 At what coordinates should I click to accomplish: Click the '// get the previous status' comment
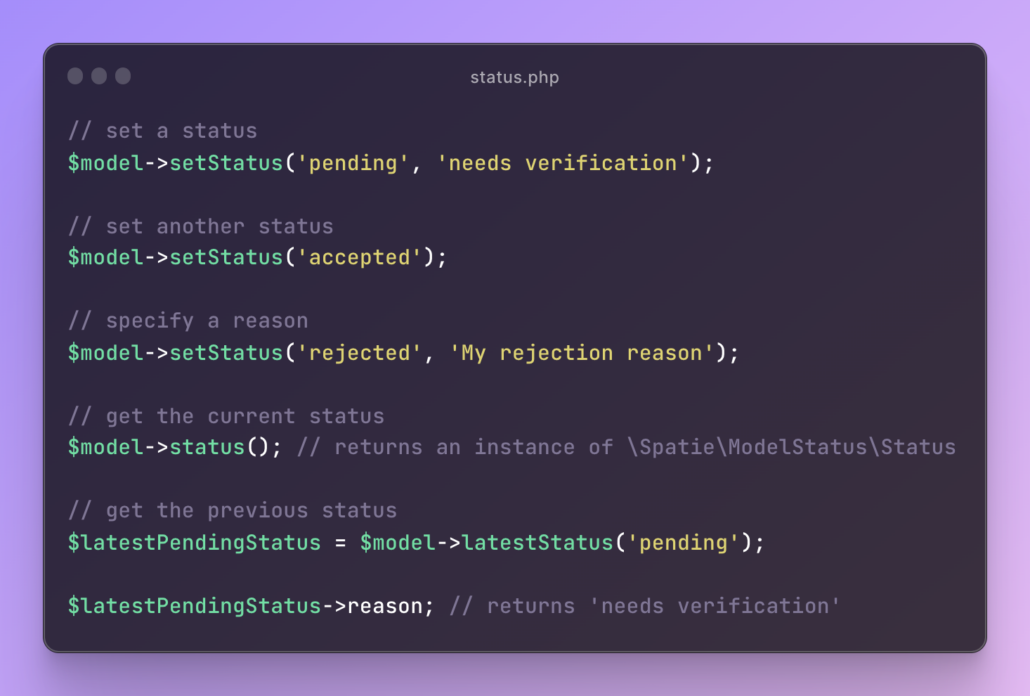click(x=232, y=511)
